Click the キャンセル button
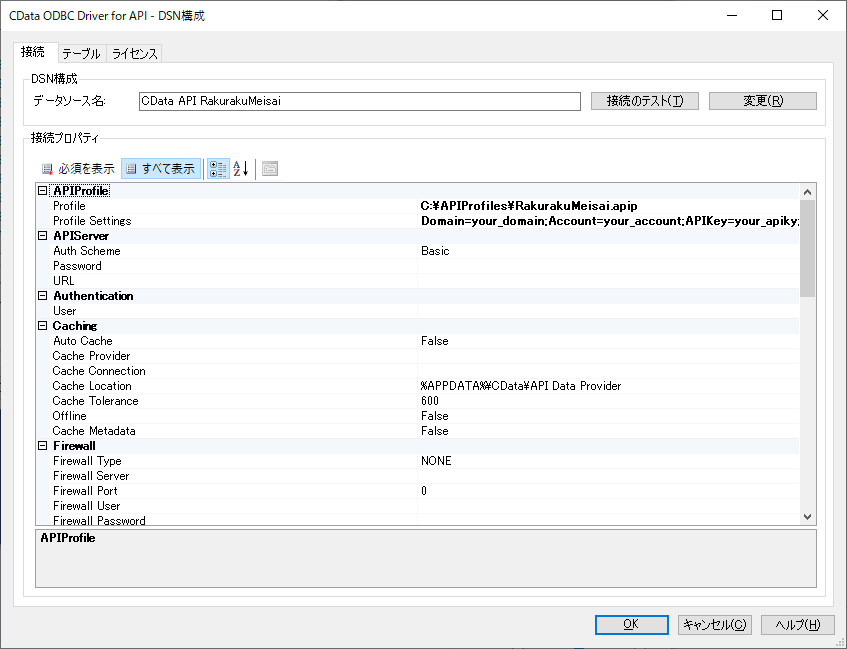 pyautogui.click(x=714, y=624)
